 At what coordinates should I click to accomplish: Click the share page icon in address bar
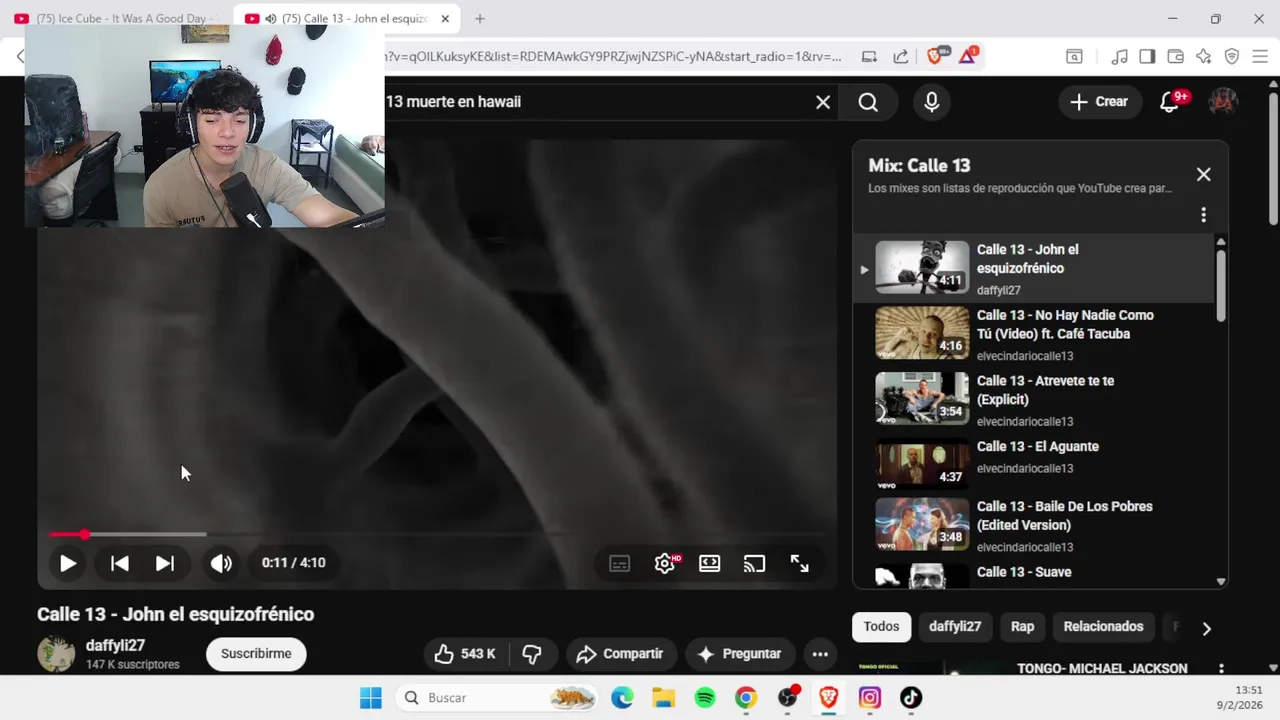click(x=901, y=57)
